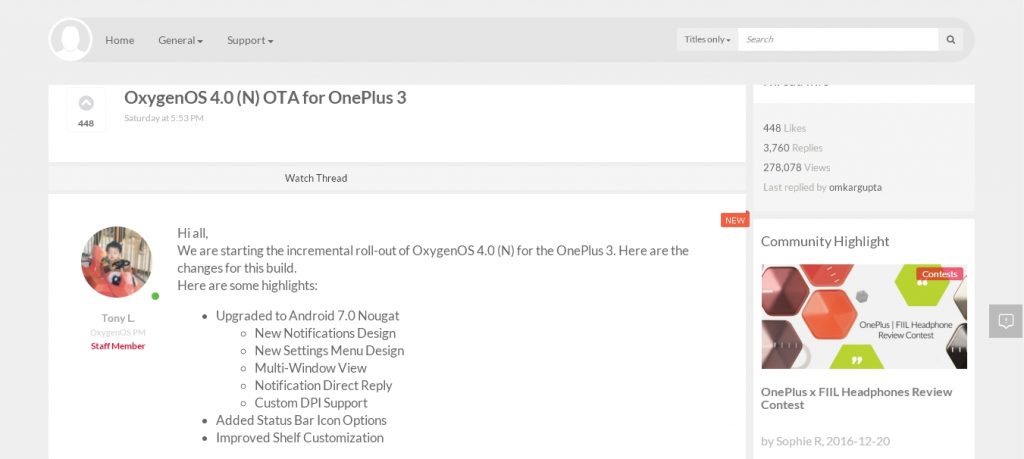Screen dimensions: 1024x459
Task: Open the user profile avatar icon
Action: (x=71, y=39)
